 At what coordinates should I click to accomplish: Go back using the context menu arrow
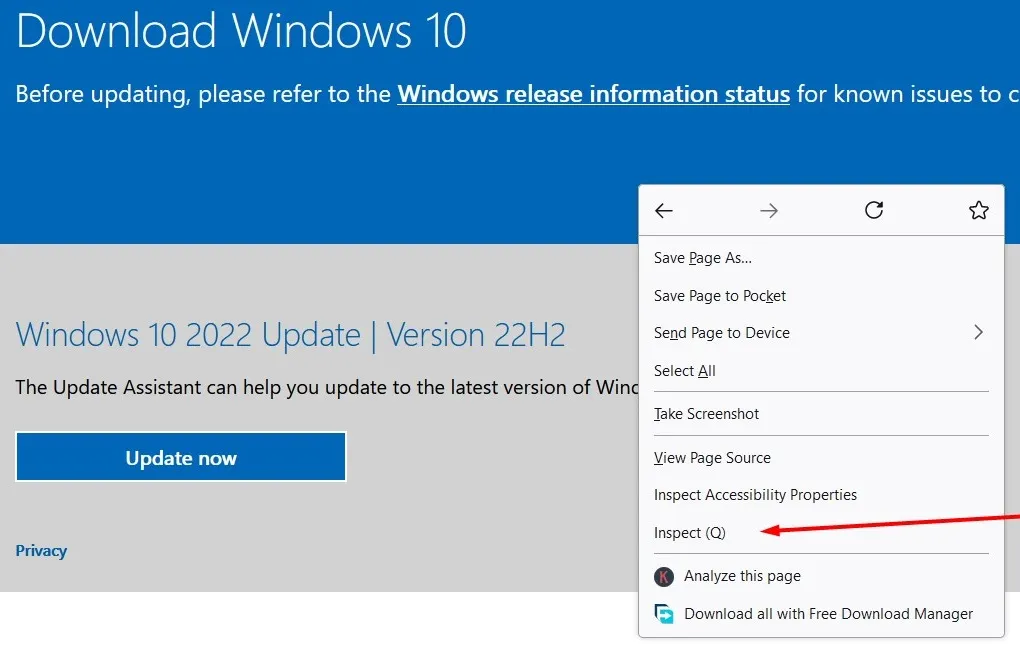pyautogui.click(x=664, y=211)
